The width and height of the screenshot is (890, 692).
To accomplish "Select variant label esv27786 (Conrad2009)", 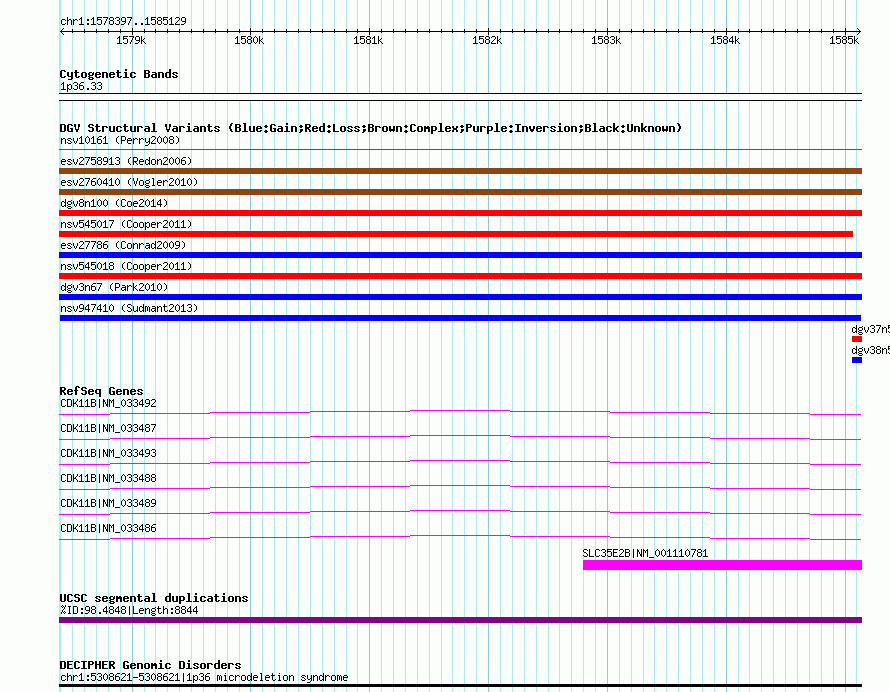I will (x=123, y=245).
